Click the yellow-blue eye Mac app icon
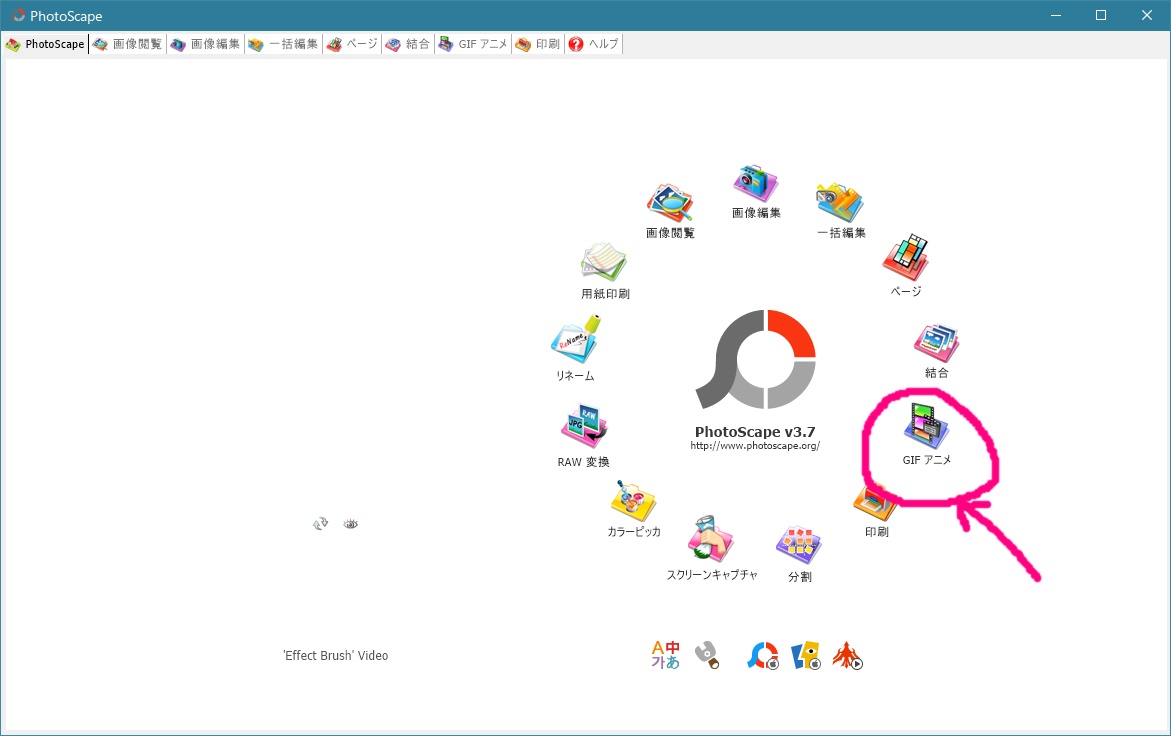The image size is (1171, 736). [x=806, y=655]
